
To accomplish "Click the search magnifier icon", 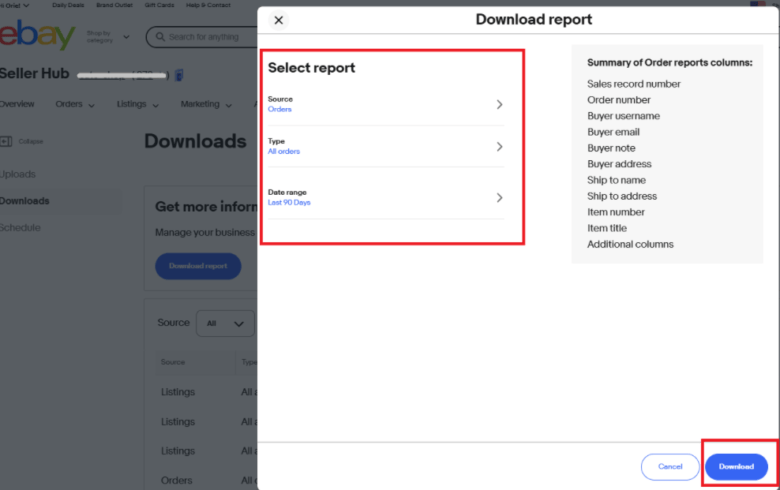I will point(159,37).
